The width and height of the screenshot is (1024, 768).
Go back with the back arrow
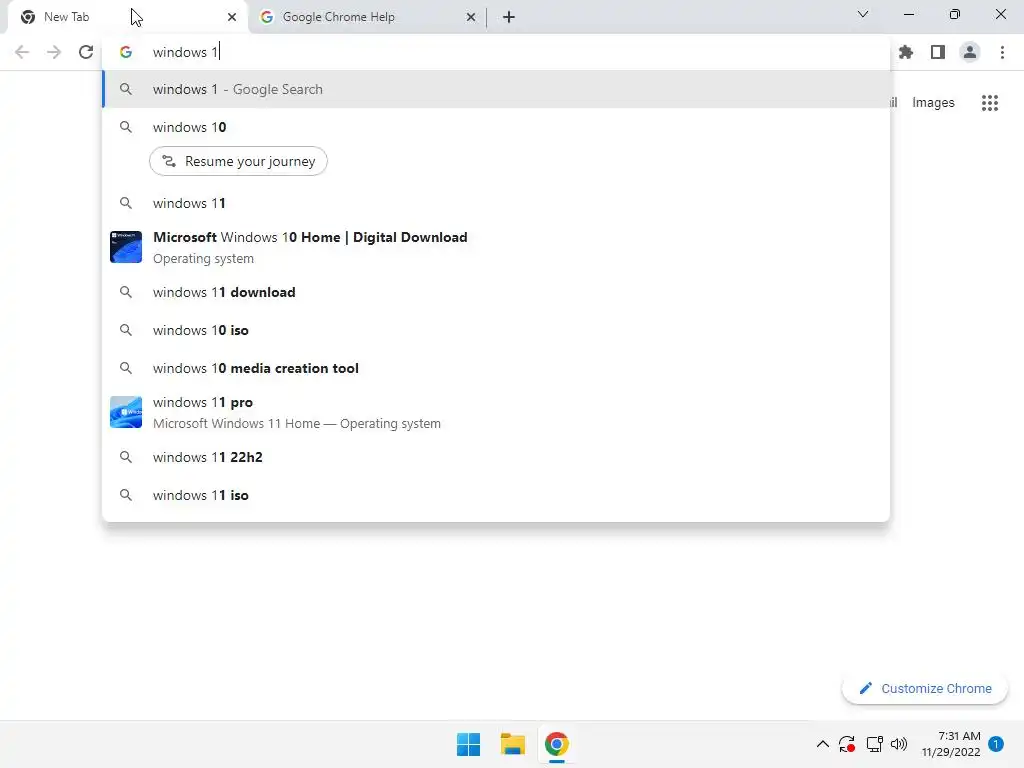(22, 52)
